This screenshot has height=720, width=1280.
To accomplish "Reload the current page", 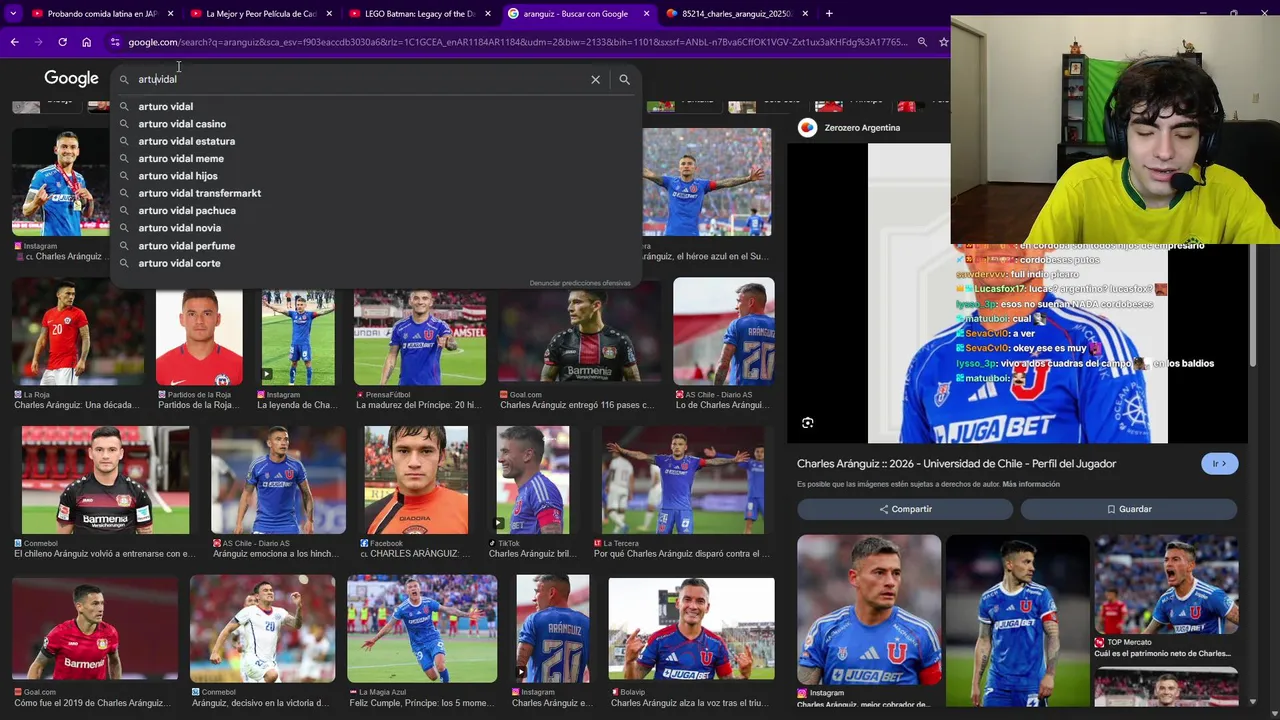I will tap(62, 42).
